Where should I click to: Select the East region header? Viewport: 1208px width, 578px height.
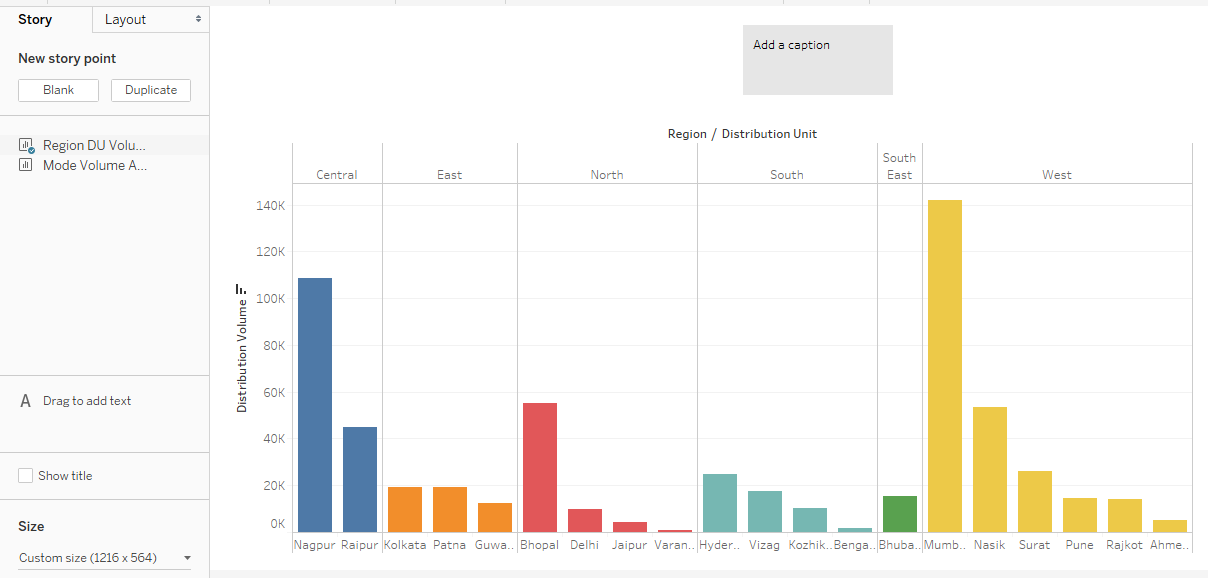450,175
